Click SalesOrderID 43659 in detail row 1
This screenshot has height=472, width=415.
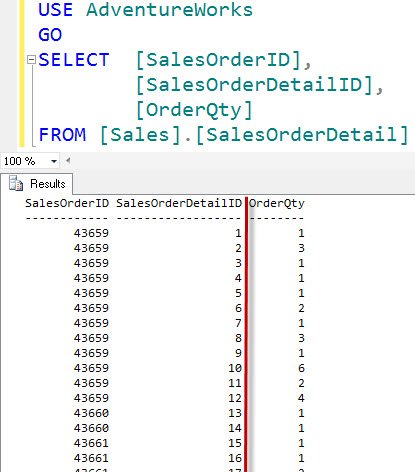pyautogui.click(x=91, y=233)
